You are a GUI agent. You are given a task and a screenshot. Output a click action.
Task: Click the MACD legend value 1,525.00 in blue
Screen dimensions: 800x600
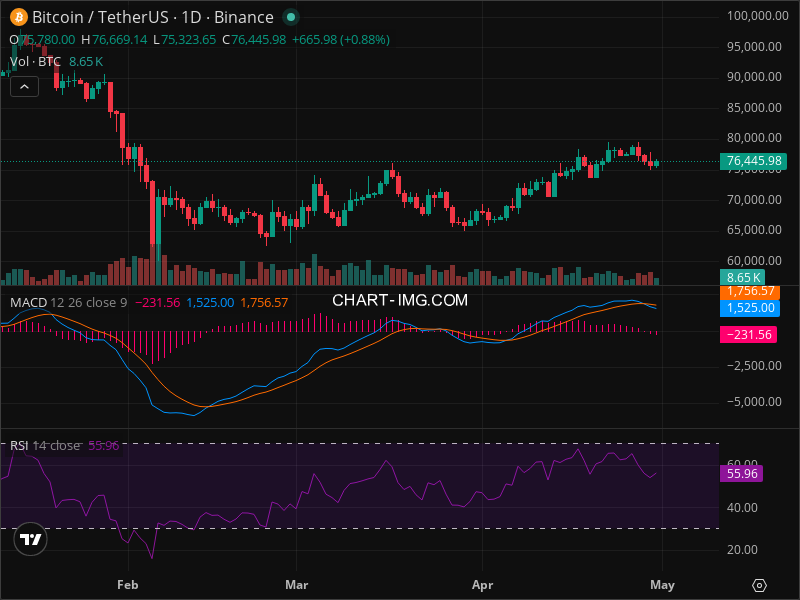click(x=210, y=303)
